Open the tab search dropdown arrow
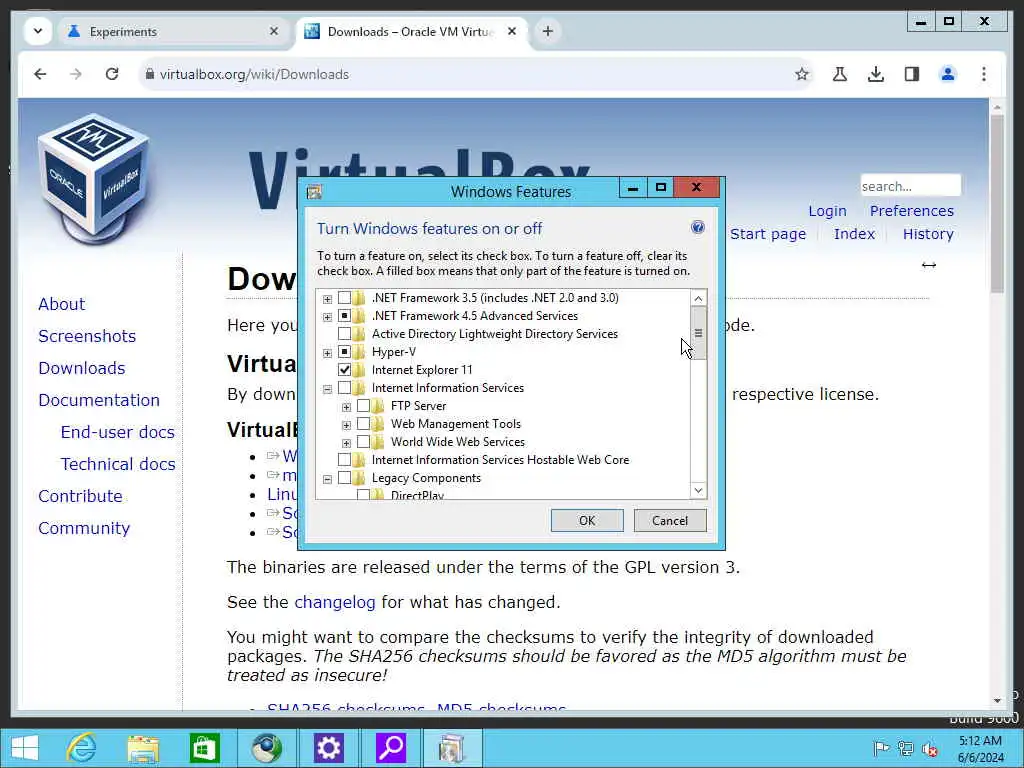The height and width of the screenshot is (768, 1024). coord(38,31)
